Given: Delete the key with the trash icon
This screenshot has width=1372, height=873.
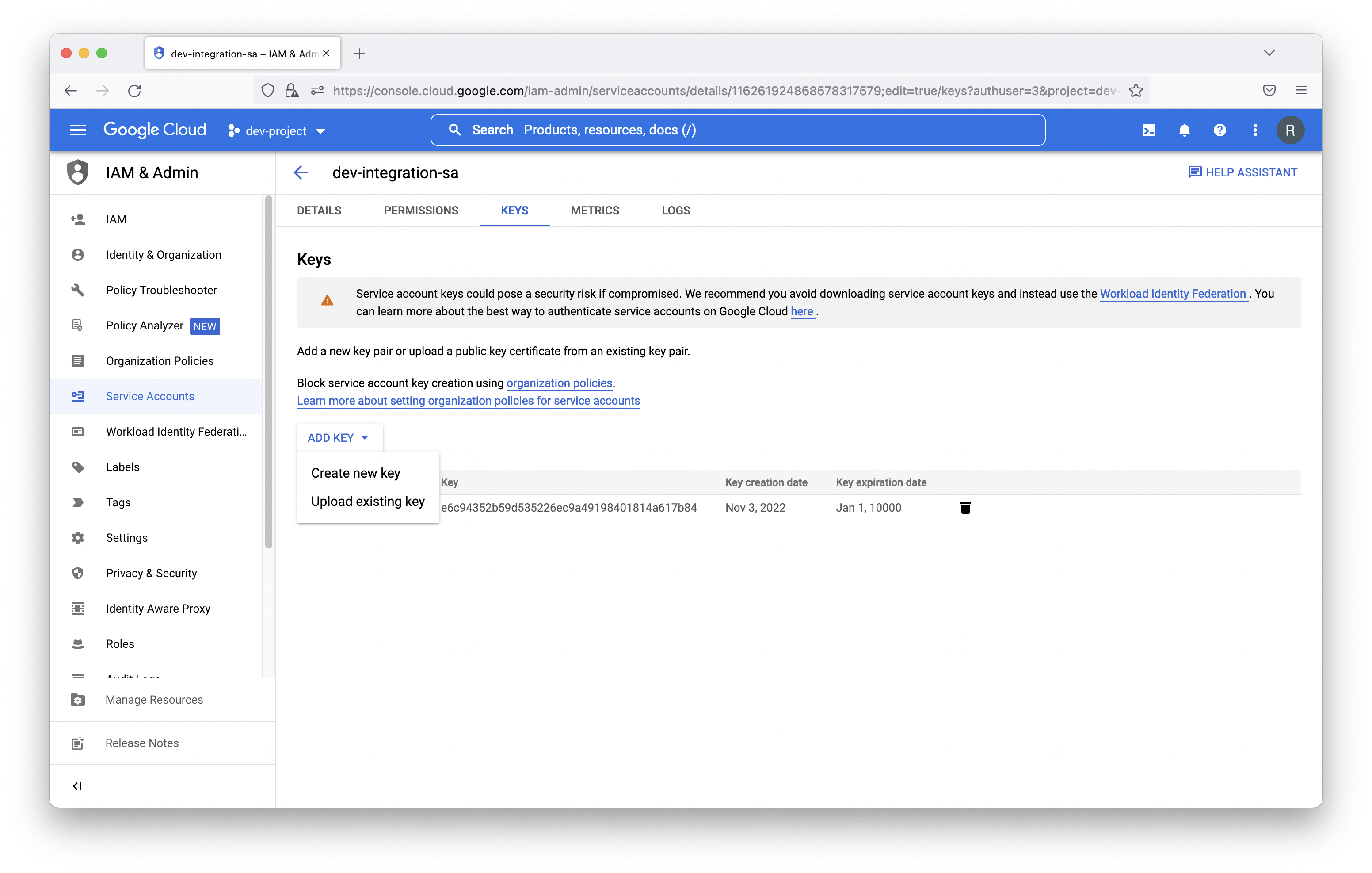Looking at the screenshot, I should 965,508.
